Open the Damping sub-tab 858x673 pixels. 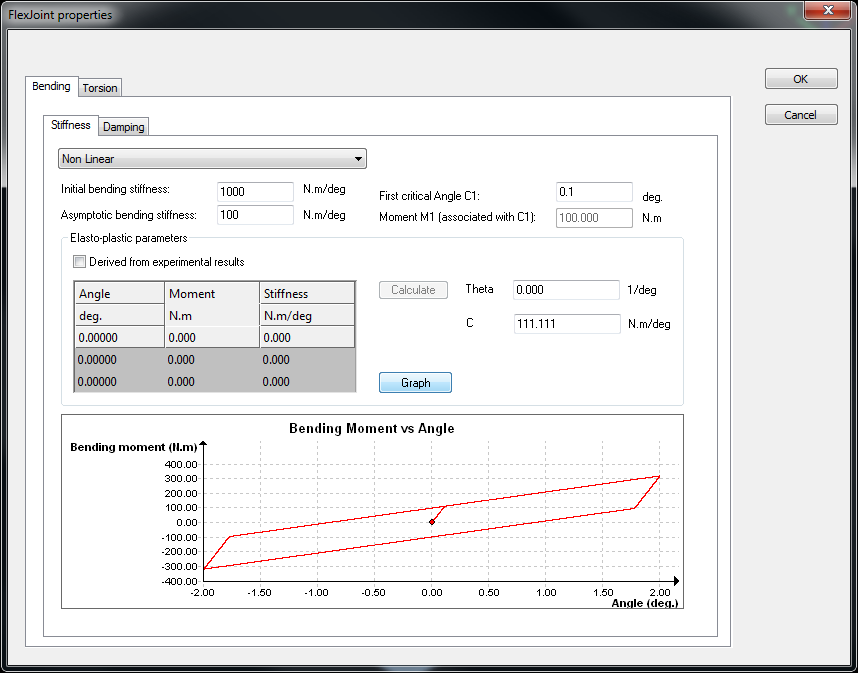coord(124,127)
